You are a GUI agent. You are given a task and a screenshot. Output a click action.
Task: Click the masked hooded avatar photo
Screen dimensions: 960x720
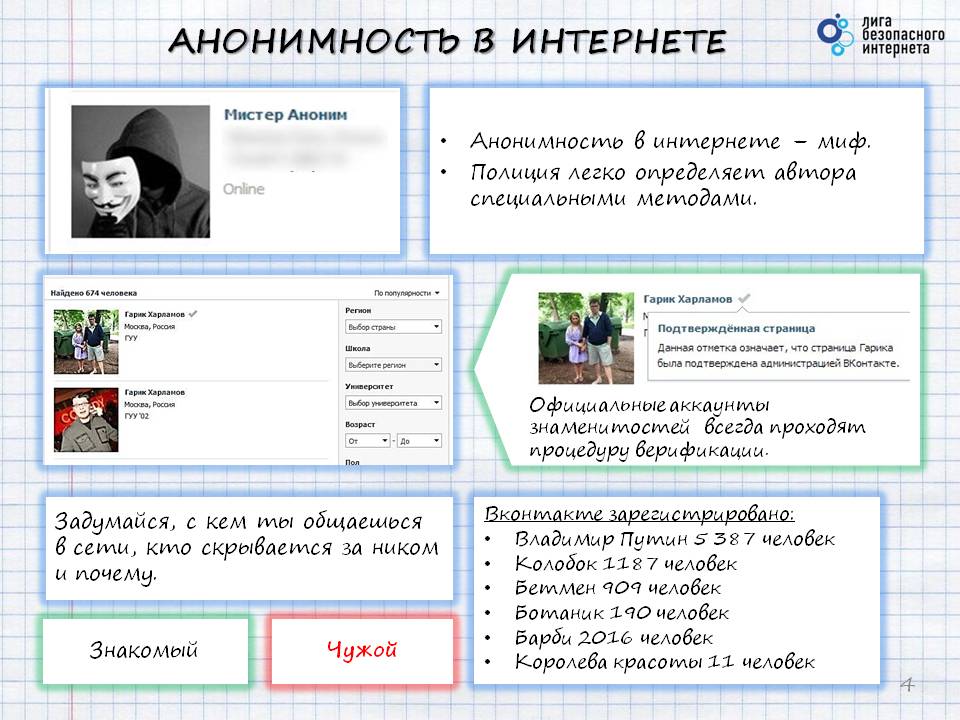[x=140, y=171]
